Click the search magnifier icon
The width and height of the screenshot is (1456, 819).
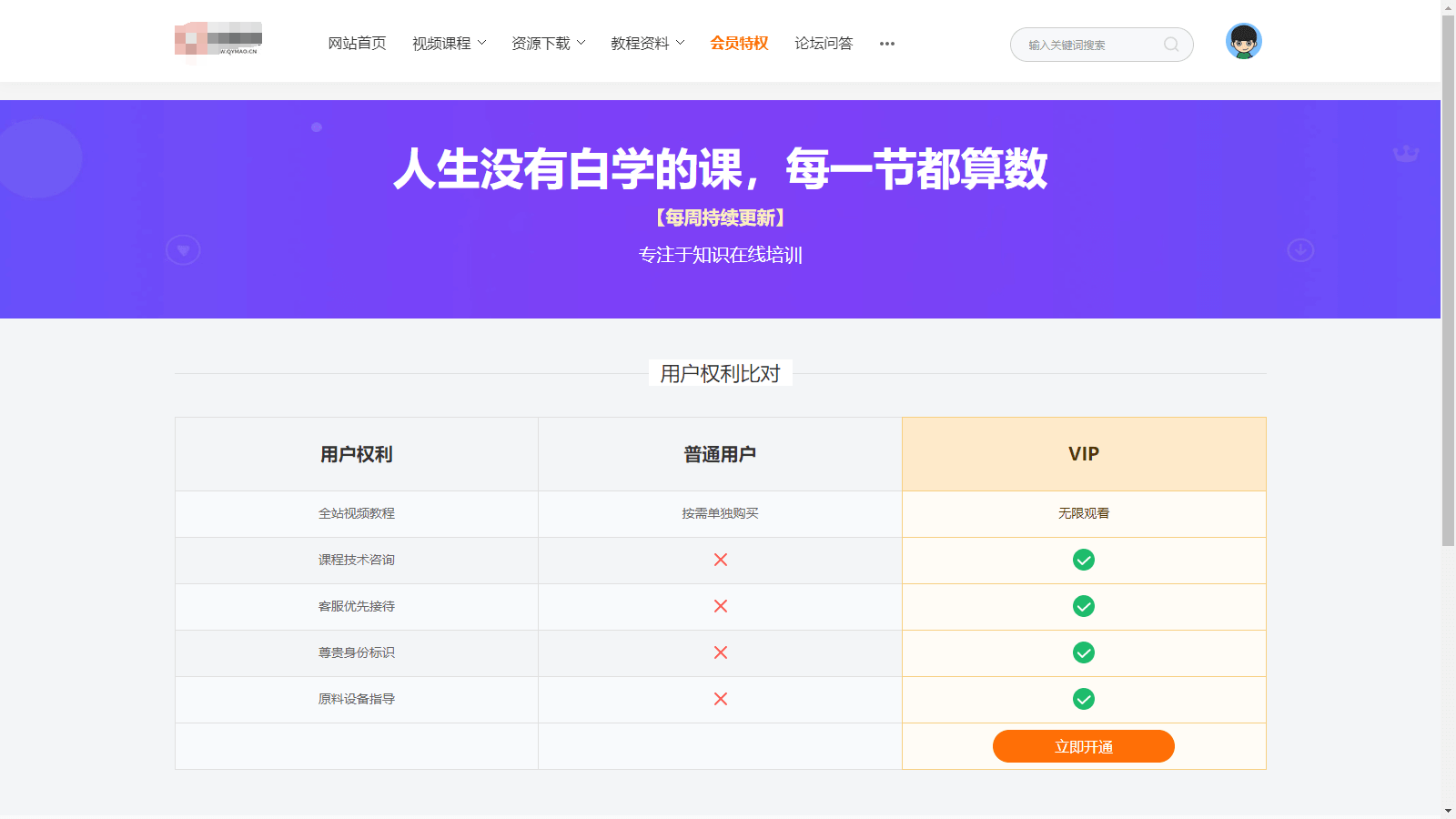point(1171,45)
